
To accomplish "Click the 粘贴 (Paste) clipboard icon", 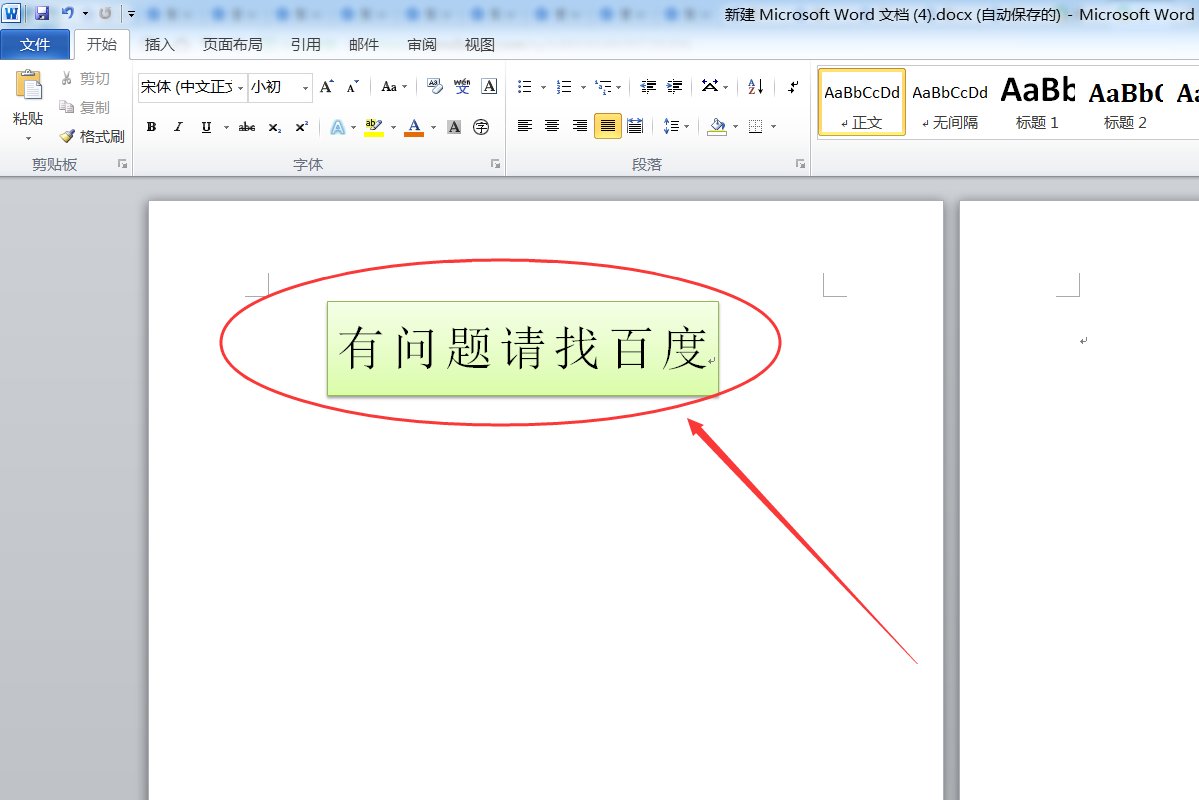I will tap(28, 85).
